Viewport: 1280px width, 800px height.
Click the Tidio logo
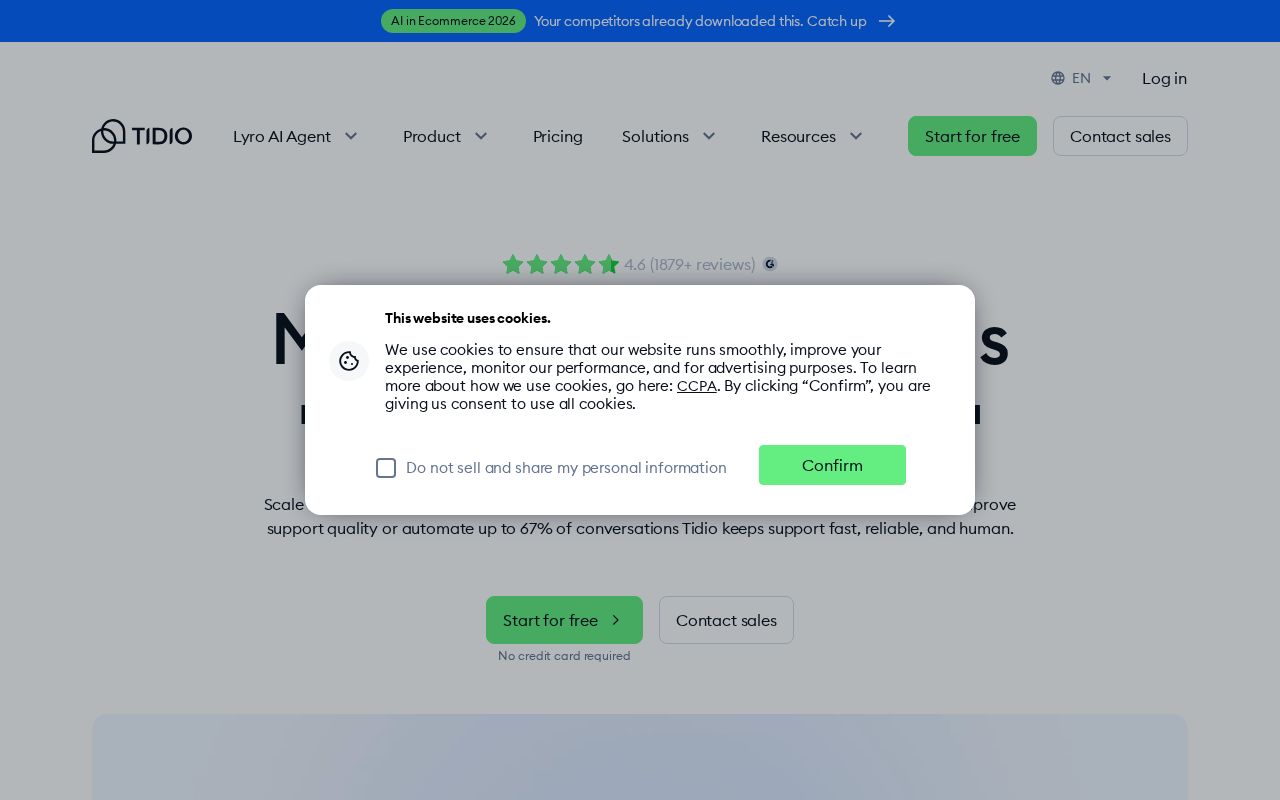tap(142, 136)
